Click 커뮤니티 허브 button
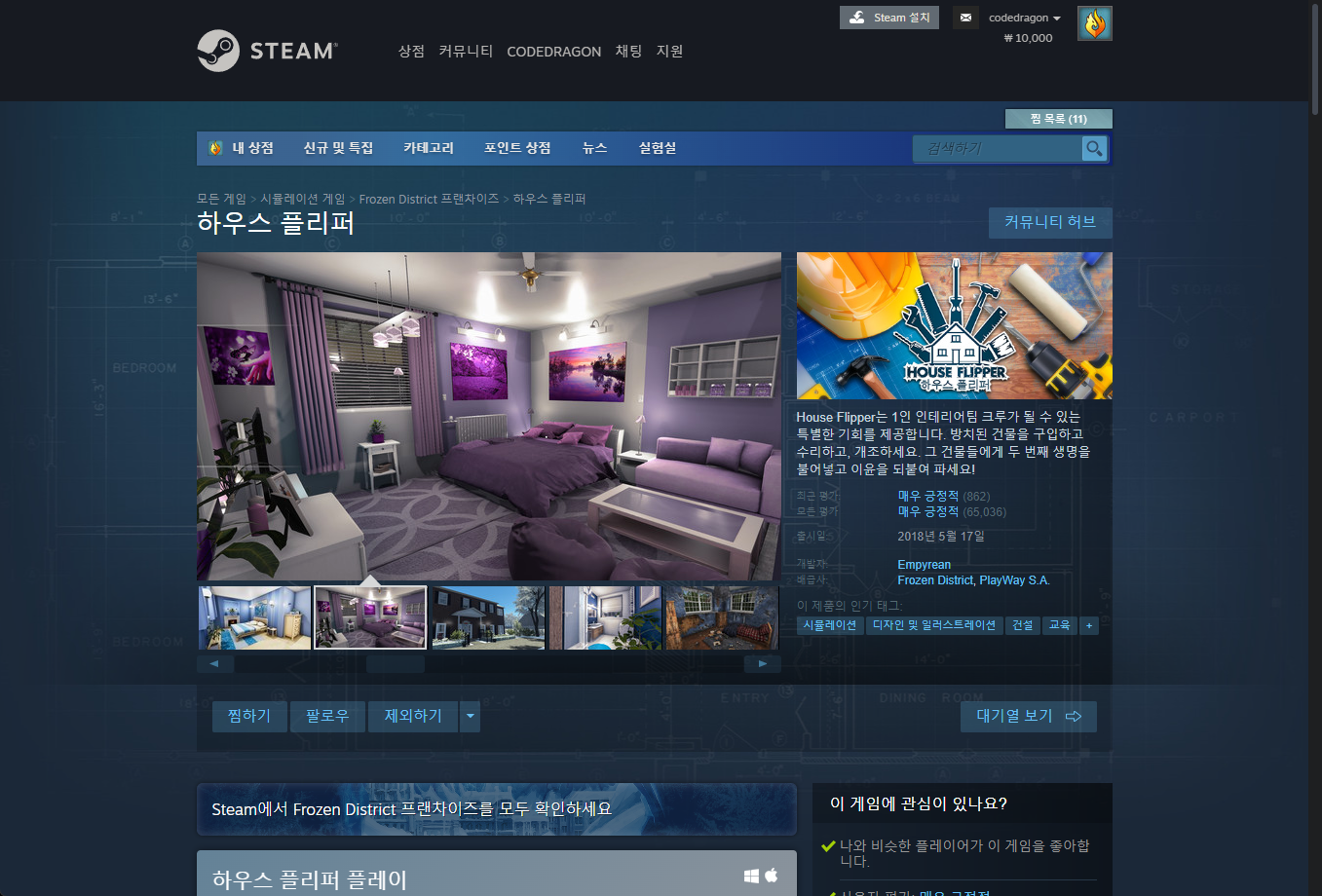 point(1050,222)
